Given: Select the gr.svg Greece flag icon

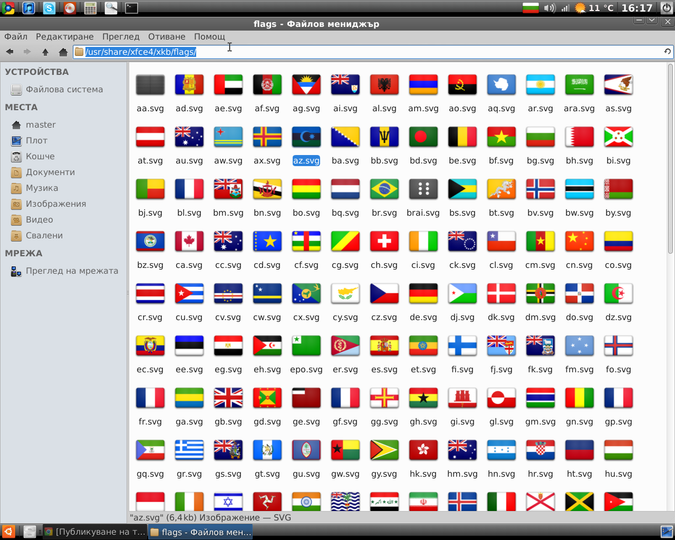Looking at the screenshot, I should (x=189, y=450).
